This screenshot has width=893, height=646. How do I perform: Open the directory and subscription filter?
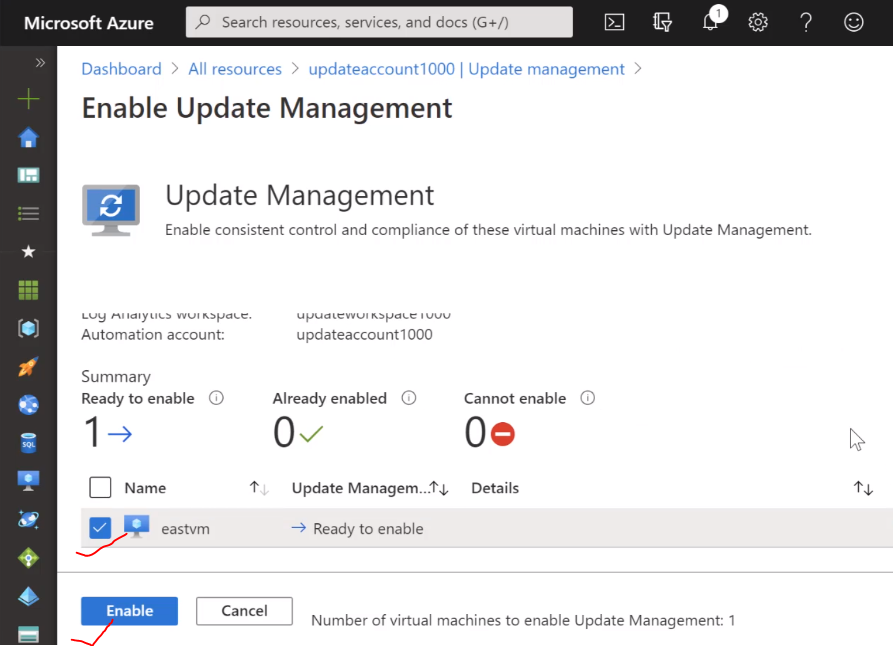tap(662, 21)
